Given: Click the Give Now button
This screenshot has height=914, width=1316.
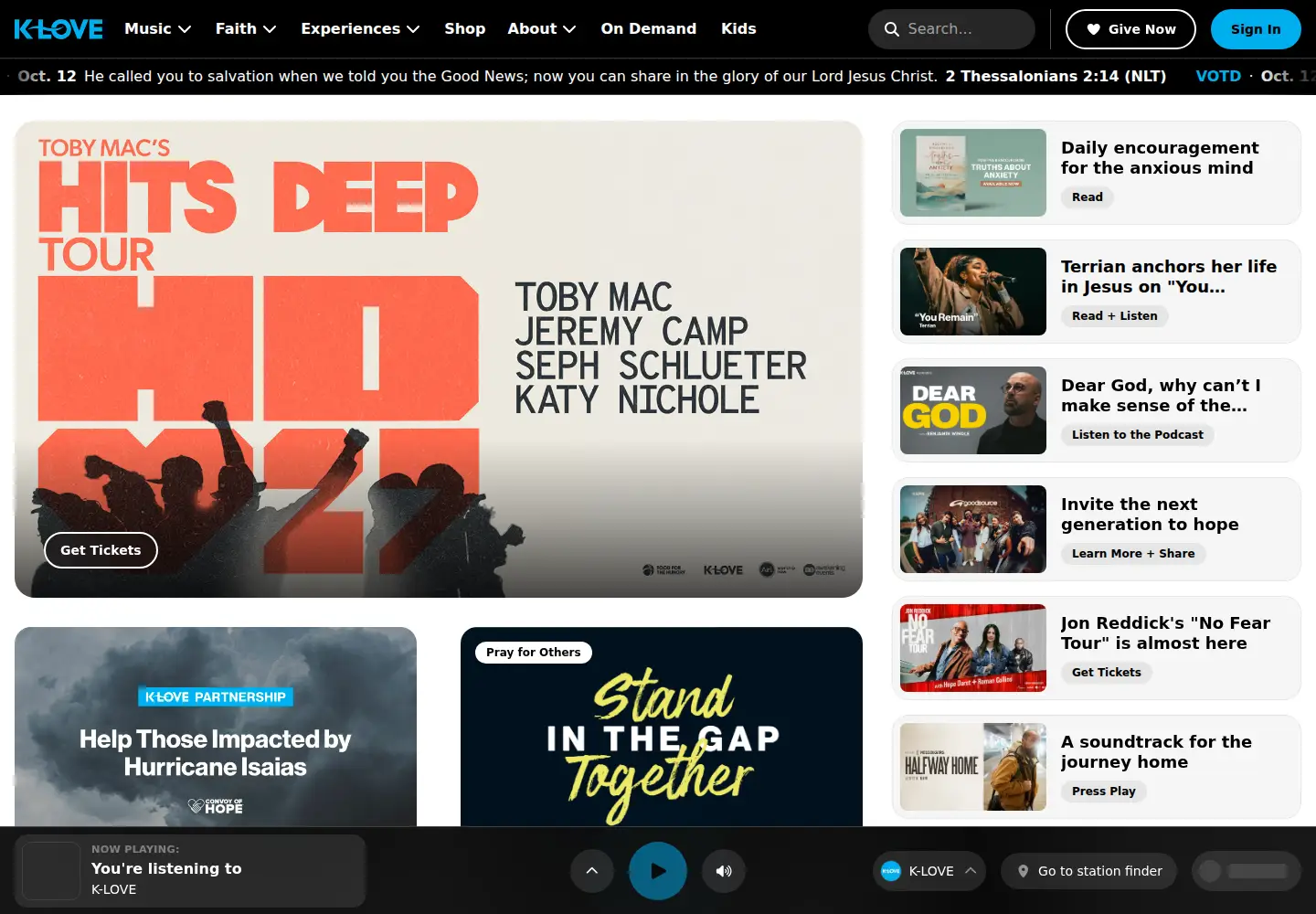Looking at the screenshot, I should tap(1130, 29).
